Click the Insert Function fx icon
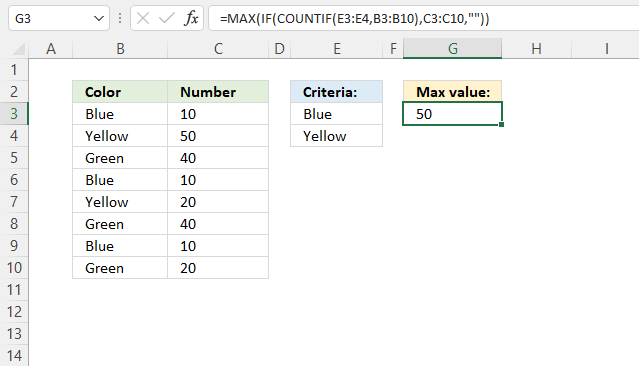Screen dimensions: 639x366 pyautogui.click(x=192, y=18)
